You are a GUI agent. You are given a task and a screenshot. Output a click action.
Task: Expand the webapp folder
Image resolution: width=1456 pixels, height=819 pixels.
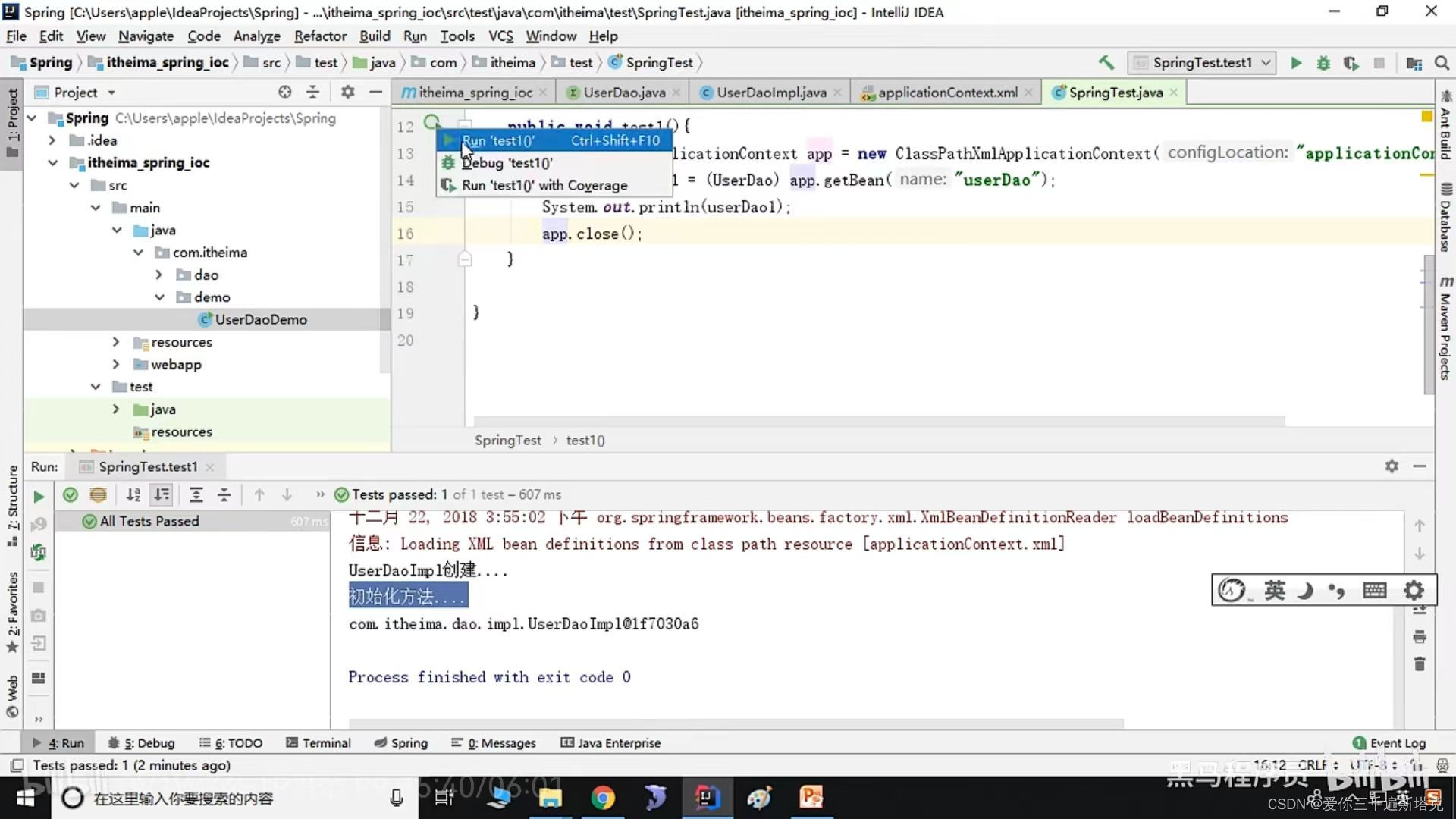point(116,365)
